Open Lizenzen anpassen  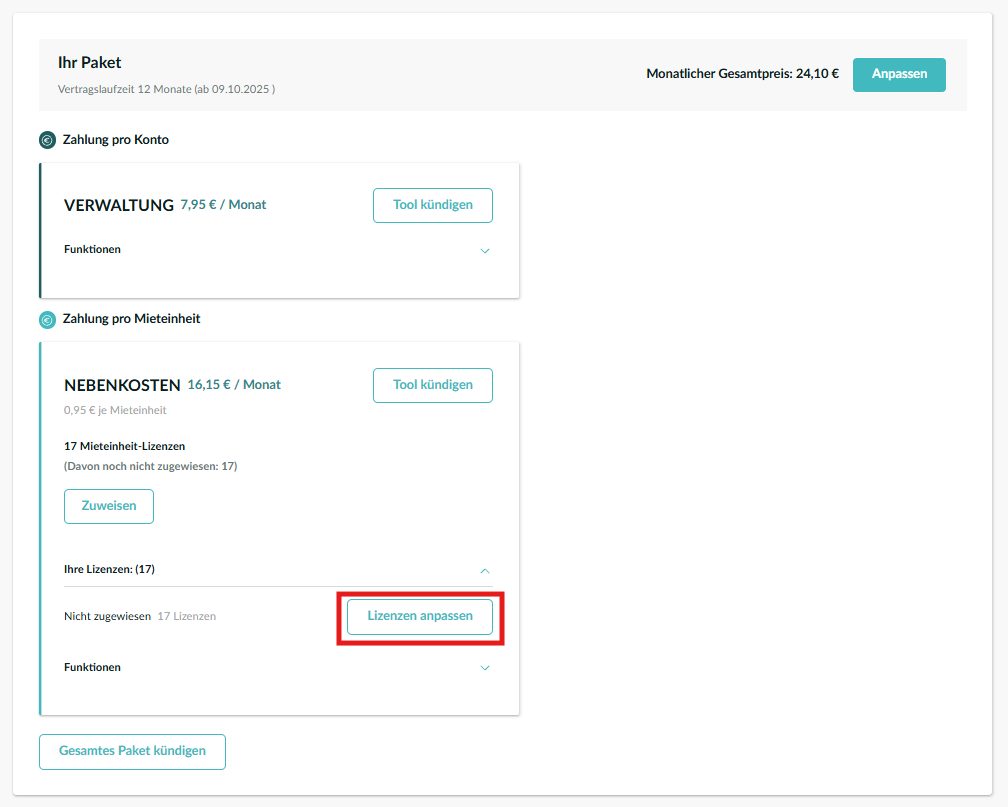pyautogui.click(x=420, y=616)
